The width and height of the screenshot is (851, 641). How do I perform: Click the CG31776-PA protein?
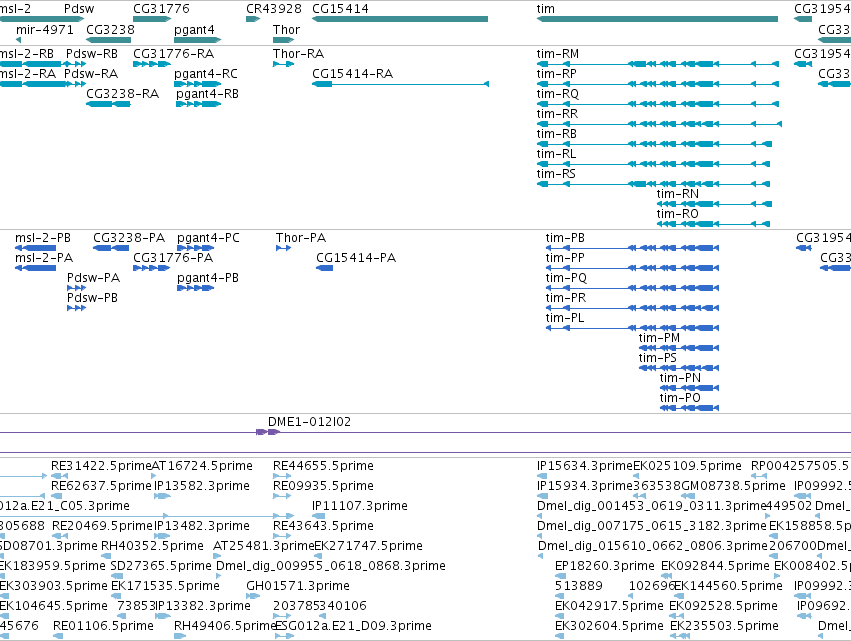(151, 268)
